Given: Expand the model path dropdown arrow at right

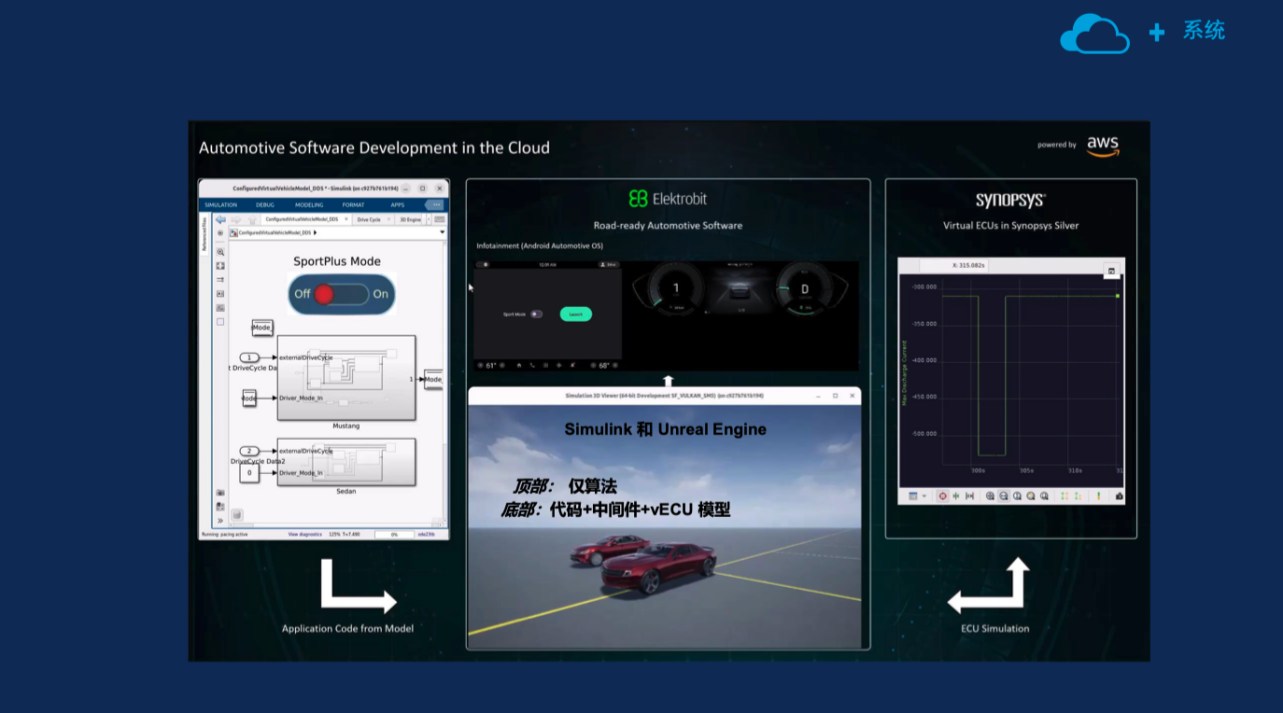Looking at the screenshot, I should click(442, 233).
